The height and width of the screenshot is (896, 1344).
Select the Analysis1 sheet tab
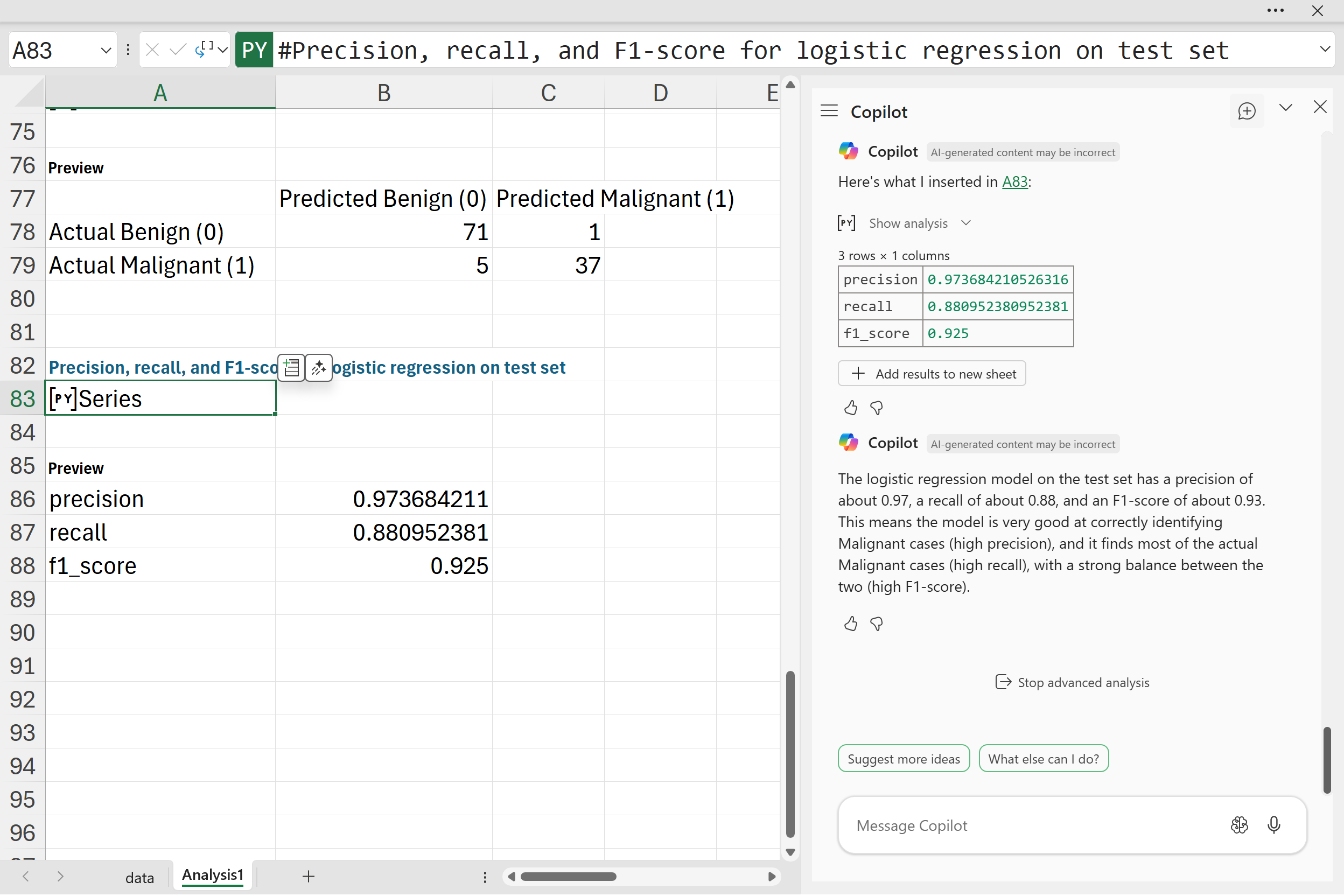click(213, 876)
